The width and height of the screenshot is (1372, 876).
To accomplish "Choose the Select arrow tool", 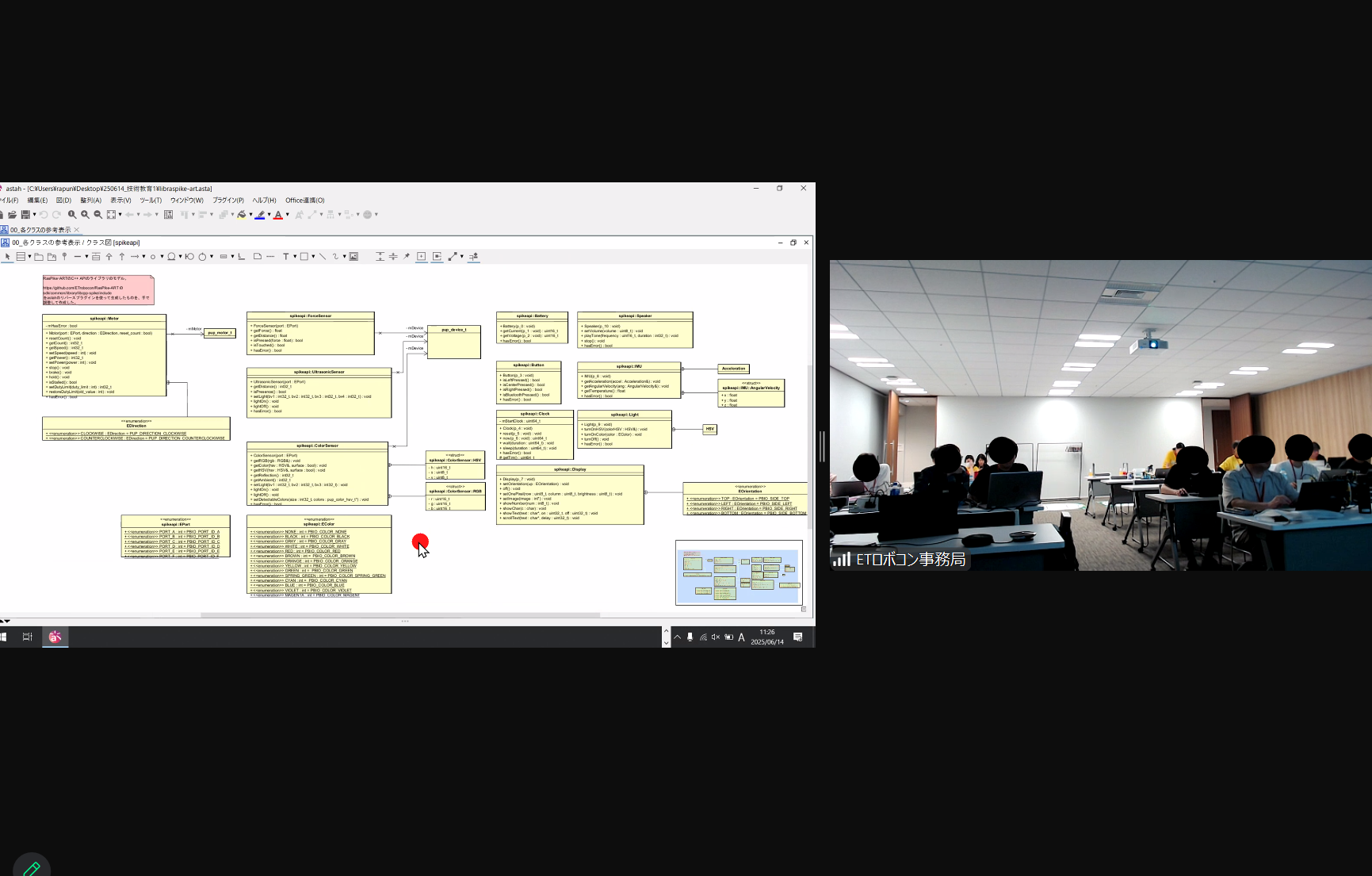I will (8, 256).
